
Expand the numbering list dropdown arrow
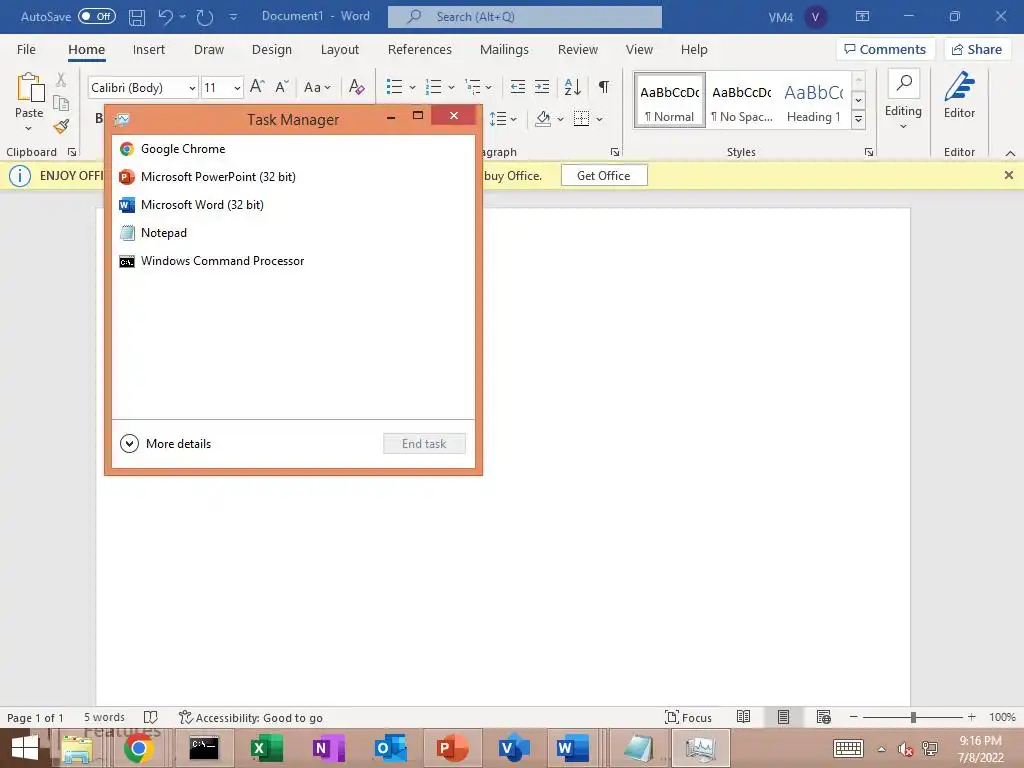click(451, 87)
